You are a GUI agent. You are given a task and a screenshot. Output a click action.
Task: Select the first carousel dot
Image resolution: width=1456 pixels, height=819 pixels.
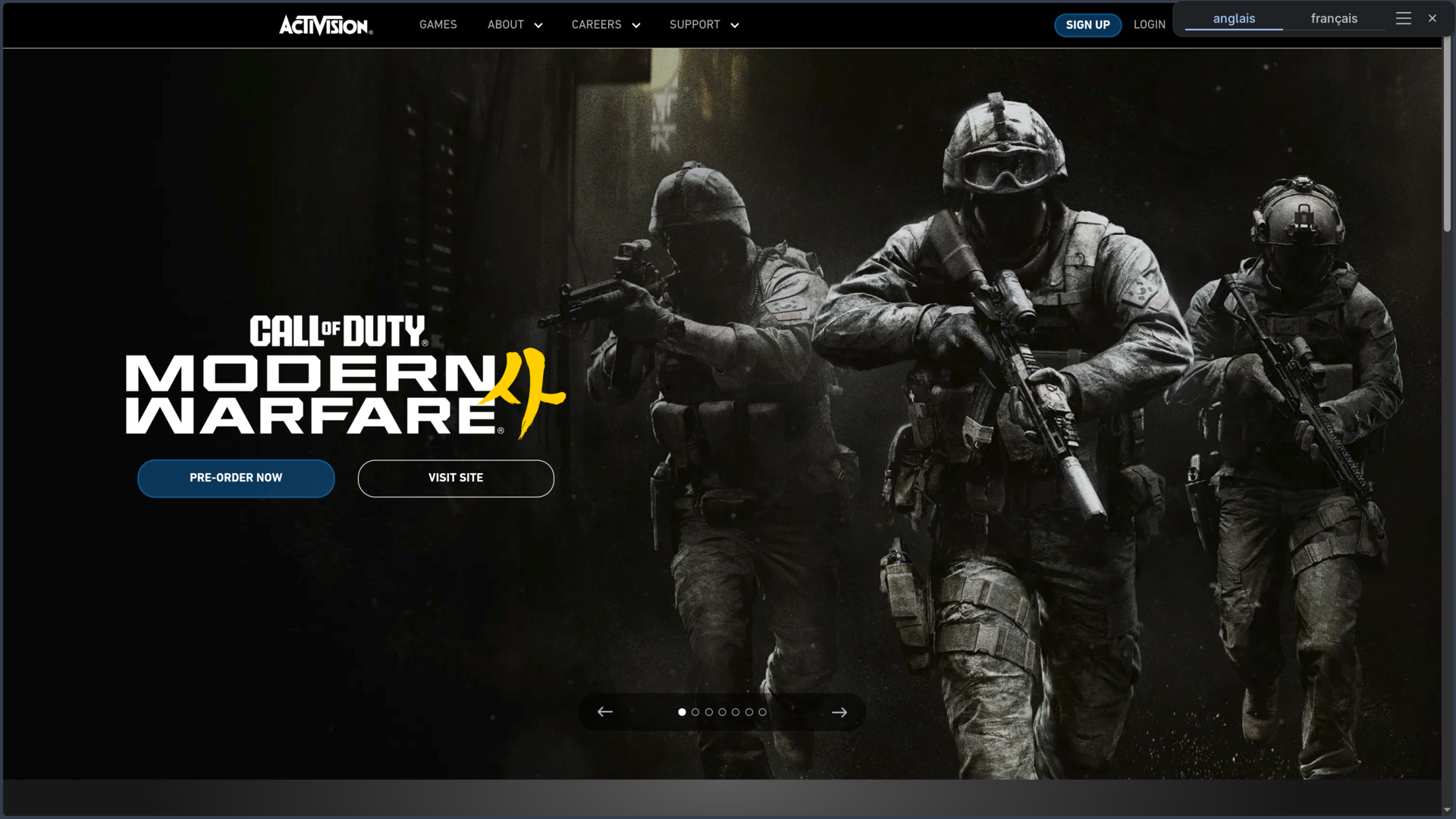tap(682, 712)
